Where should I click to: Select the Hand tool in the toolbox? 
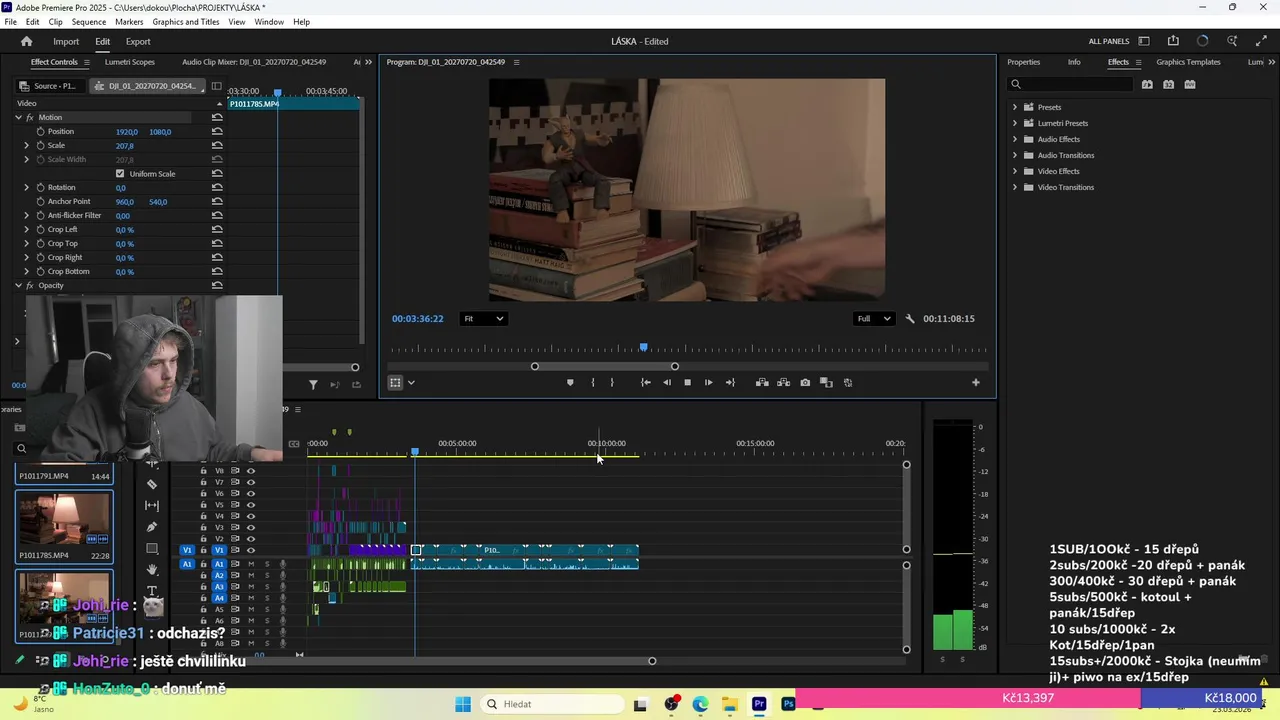(x=152, y=569)
